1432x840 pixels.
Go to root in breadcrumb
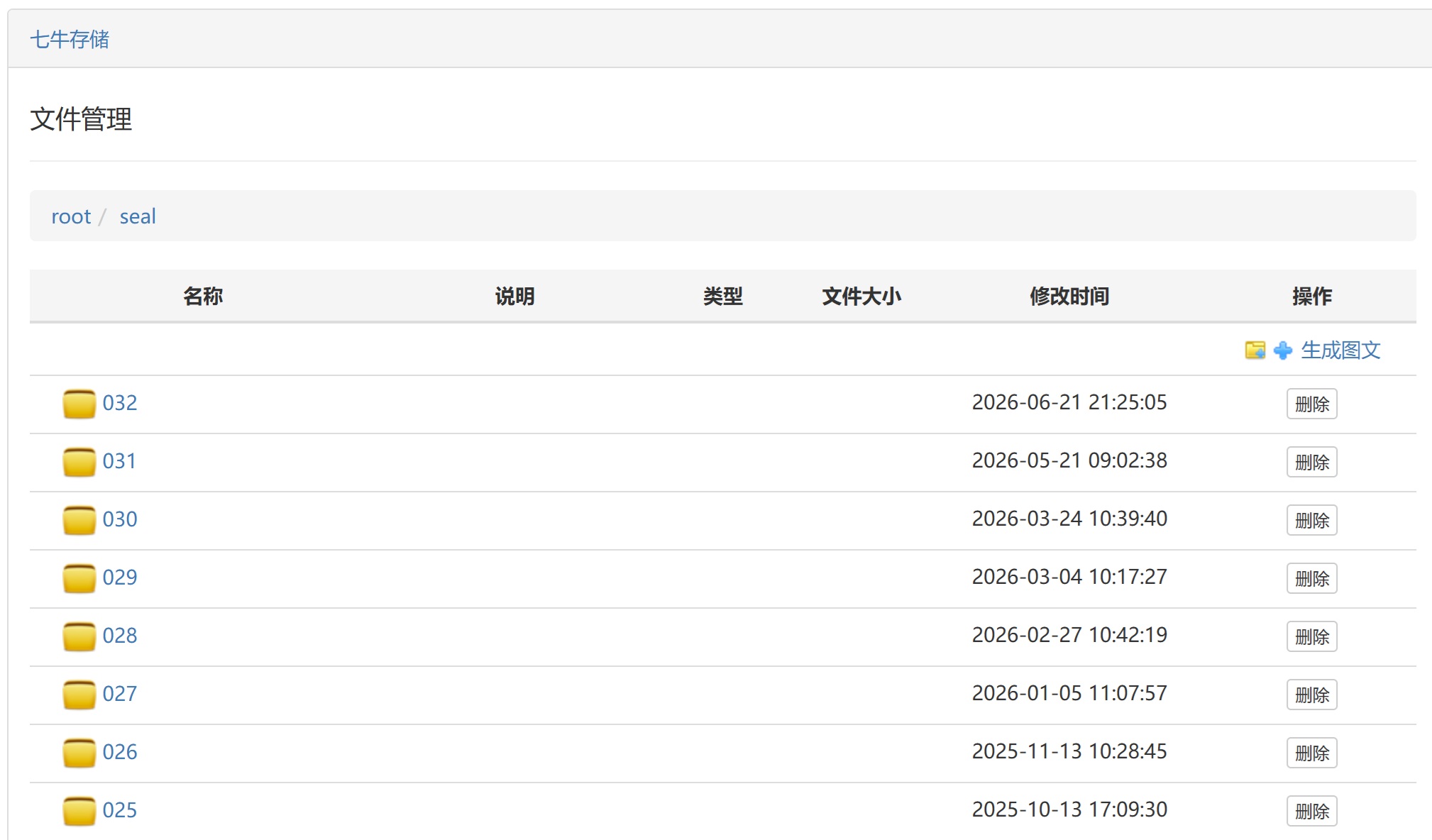71,216
